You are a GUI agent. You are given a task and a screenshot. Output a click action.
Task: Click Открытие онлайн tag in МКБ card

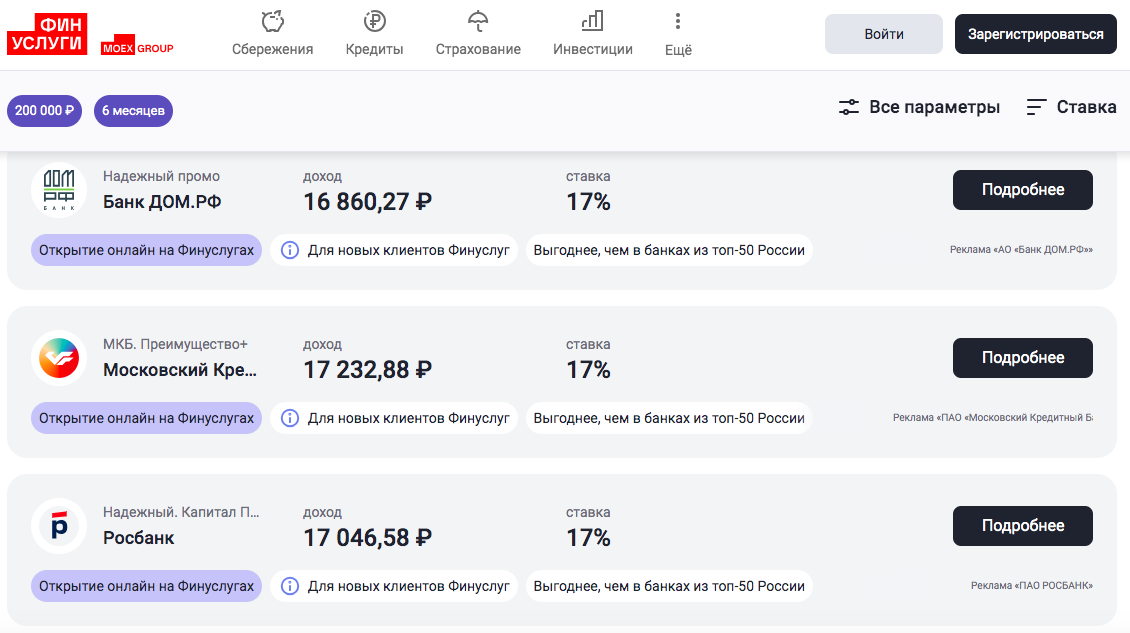coord(146,418)
